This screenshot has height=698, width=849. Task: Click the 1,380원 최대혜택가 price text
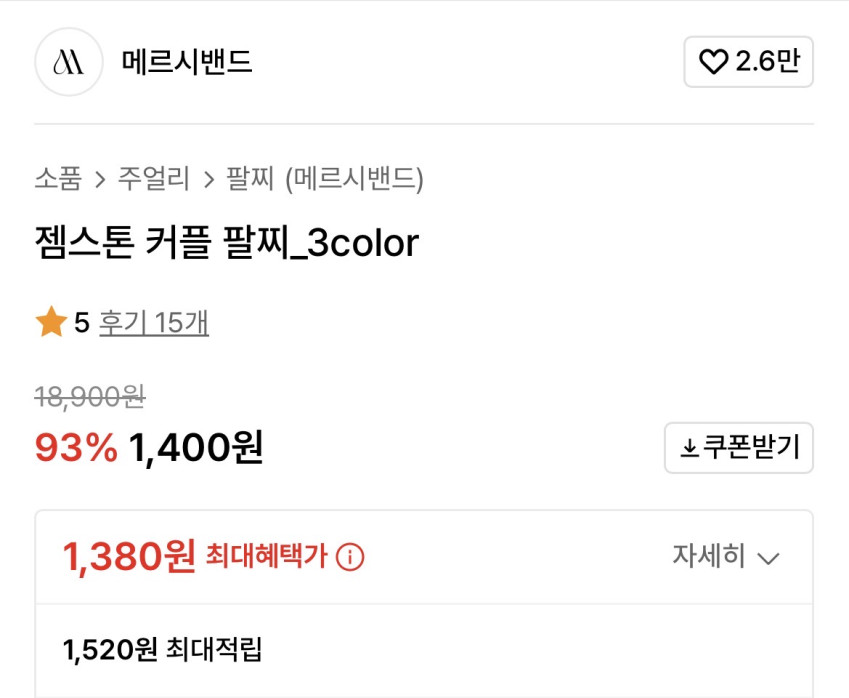[x=129, y=557]
